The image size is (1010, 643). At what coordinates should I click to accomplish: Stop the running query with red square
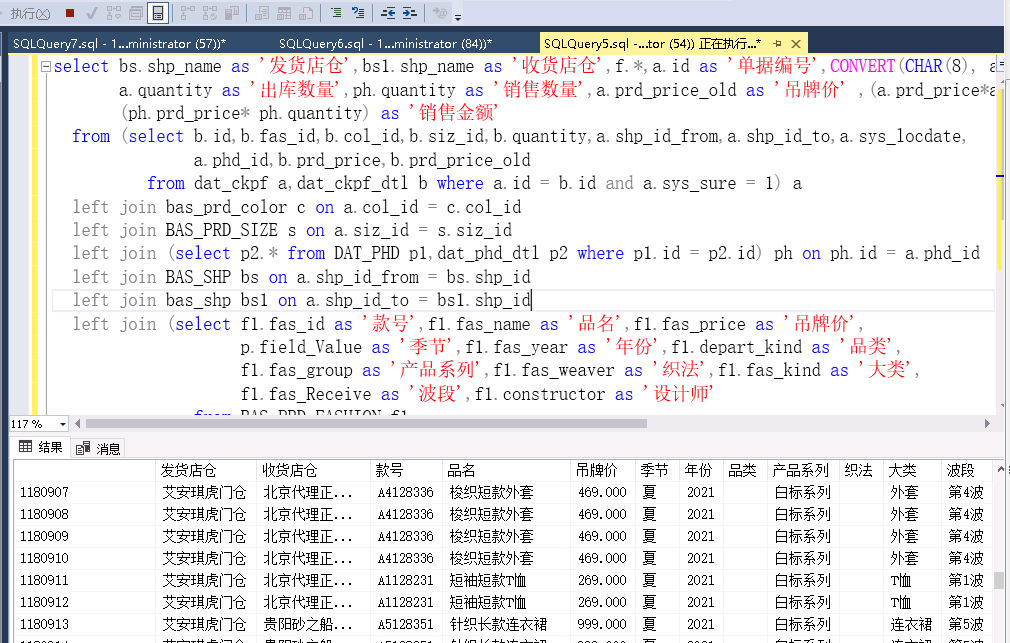(70, 13)
